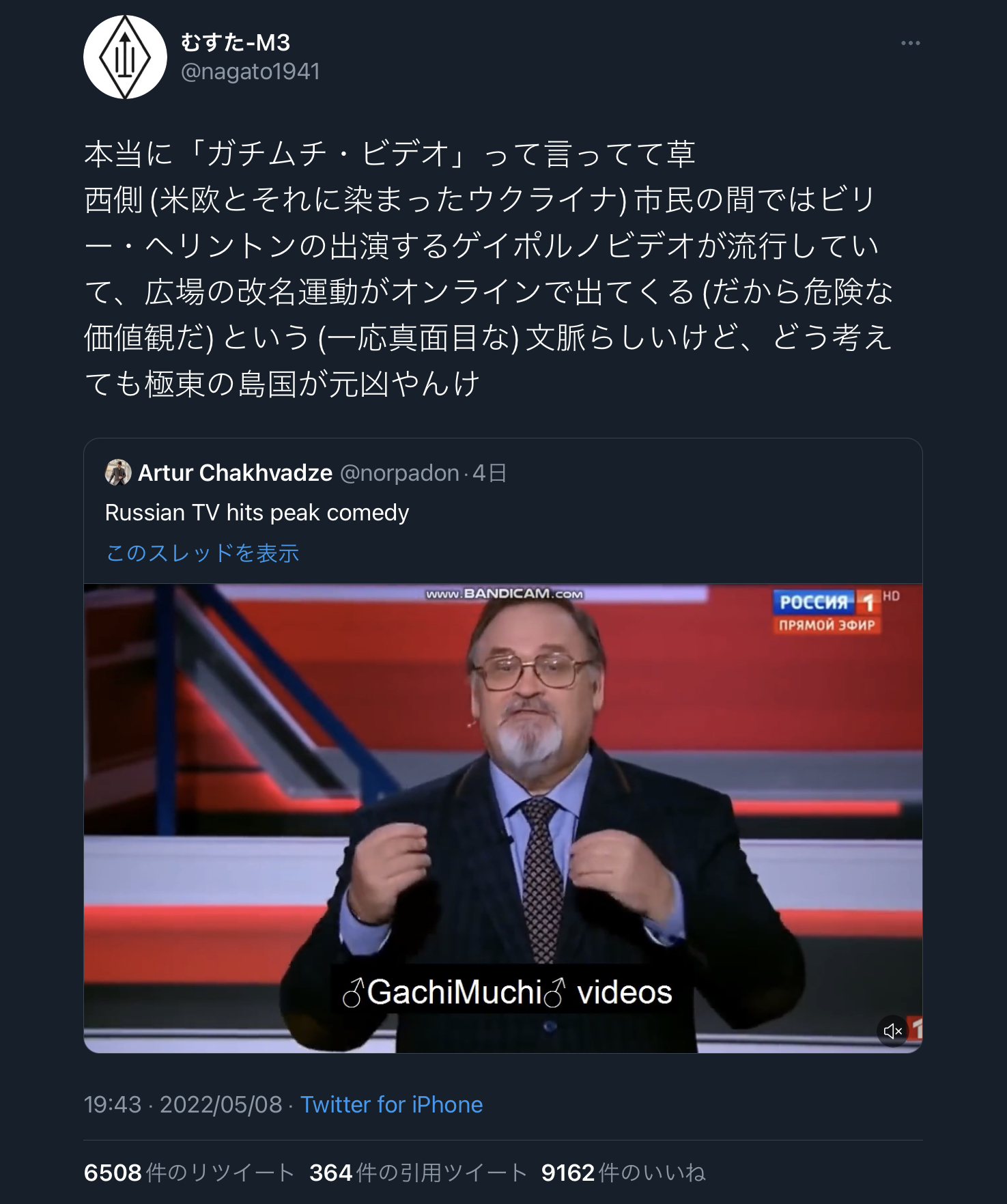Click the 19:43 · 2022/05/08 timestamp

pos(183,1104)
